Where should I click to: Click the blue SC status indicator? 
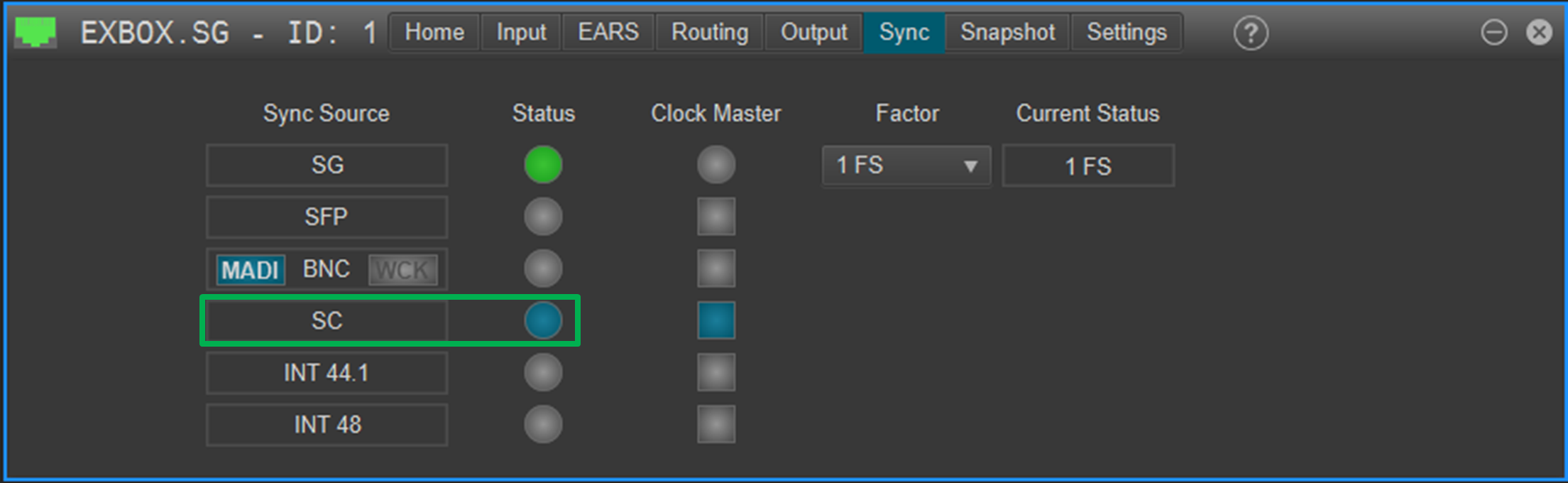pos(543,320)
